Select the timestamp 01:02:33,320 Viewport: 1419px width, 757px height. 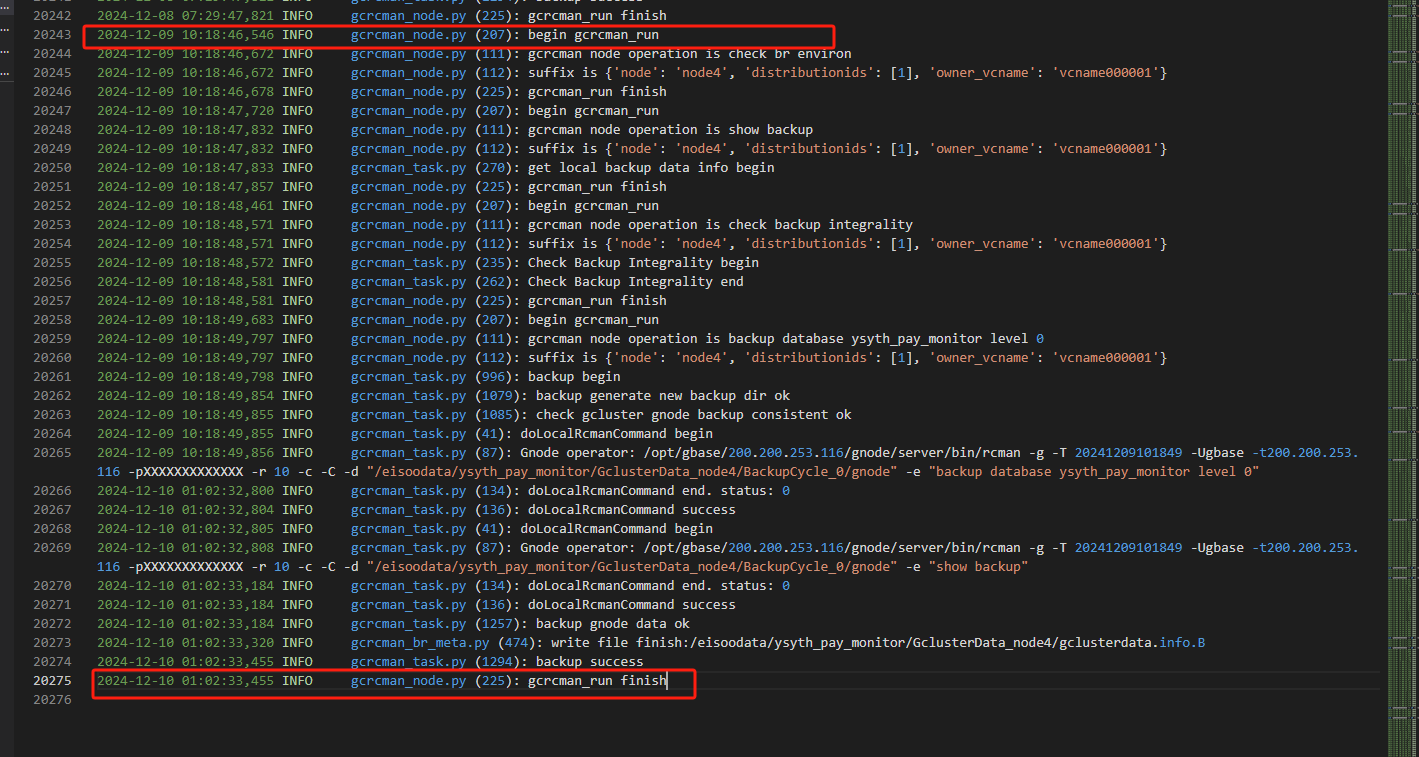pyautogui.click(x=229, y=643)
